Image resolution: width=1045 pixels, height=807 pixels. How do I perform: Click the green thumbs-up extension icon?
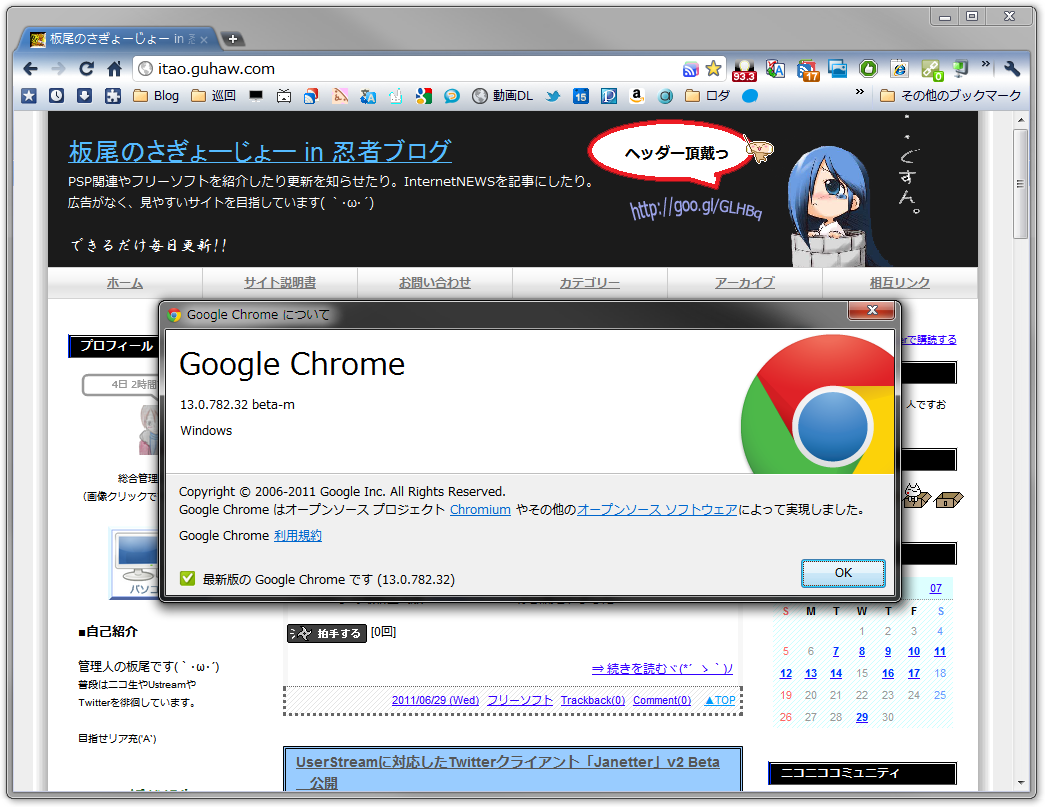(868, 69)
